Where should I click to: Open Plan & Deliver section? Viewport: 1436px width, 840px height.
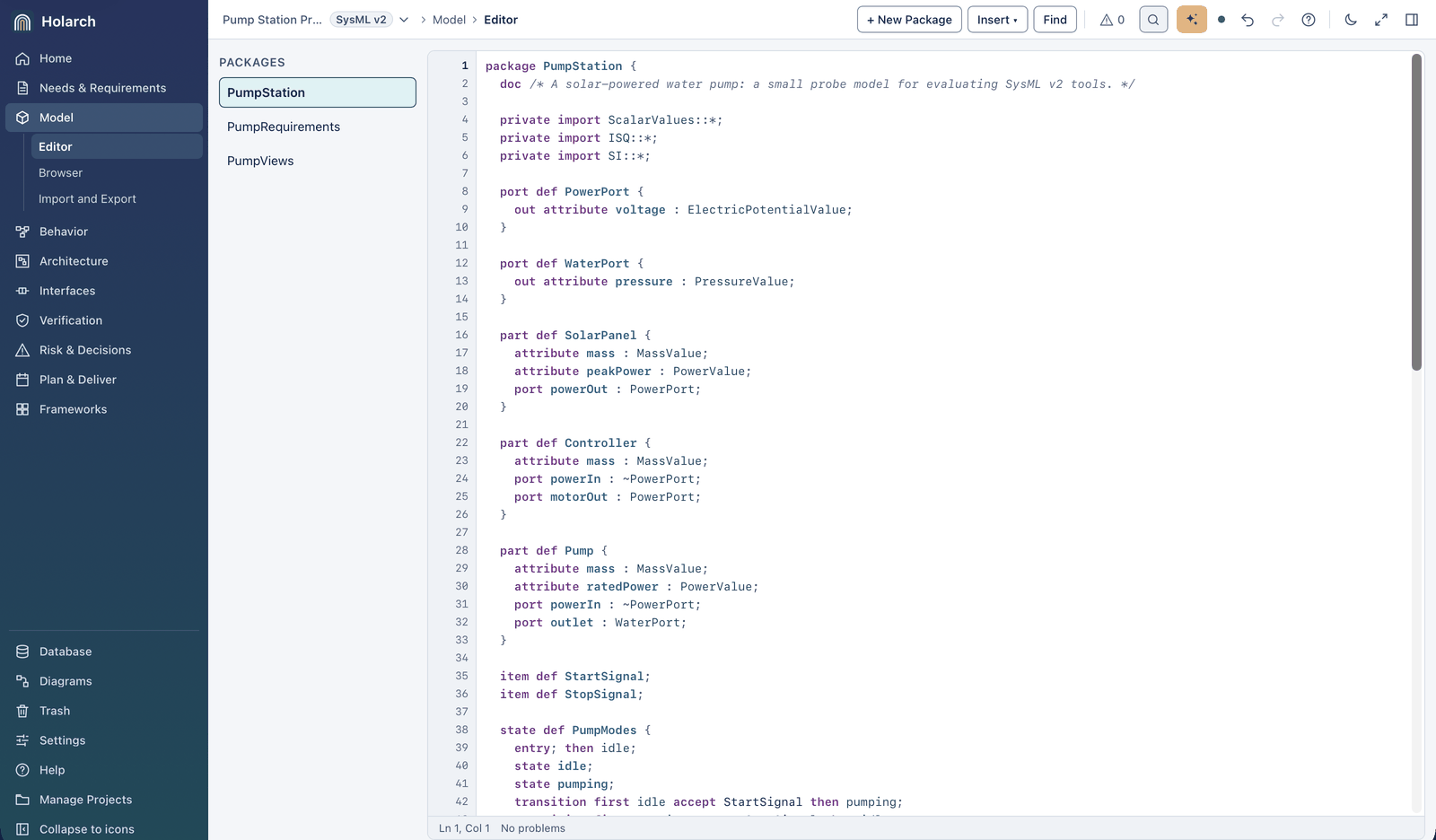(104, 380)
